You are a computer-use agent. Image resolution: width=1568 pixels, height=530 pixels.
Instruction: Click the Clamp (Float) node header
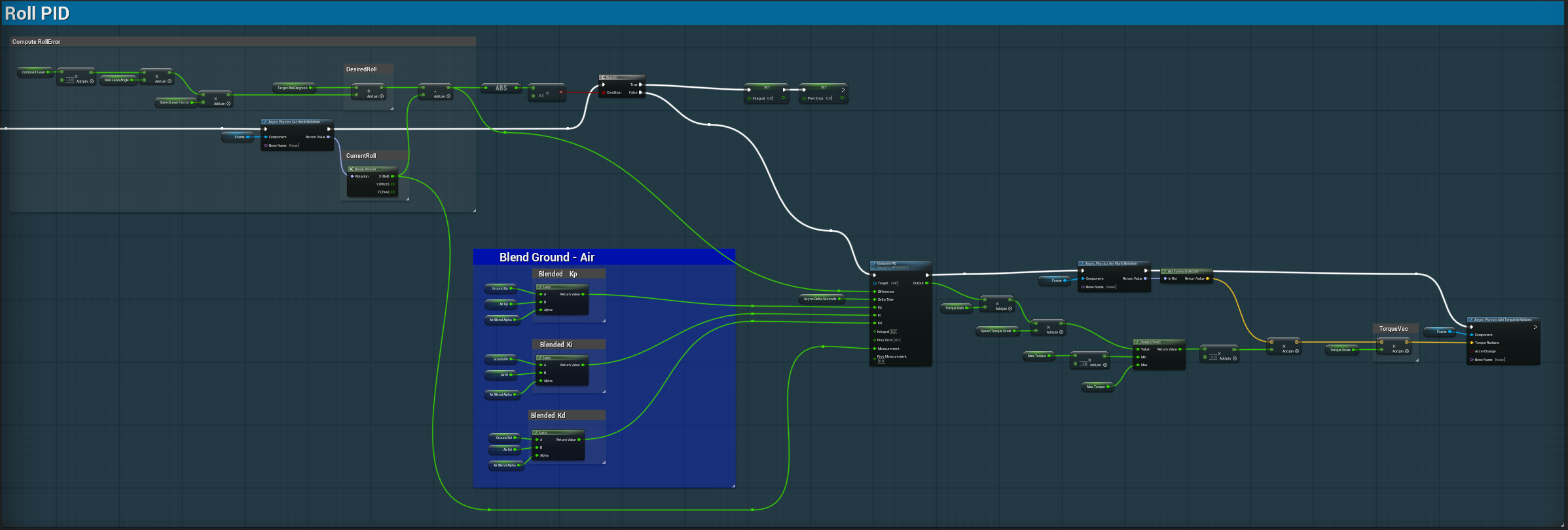click(1159, 342)
